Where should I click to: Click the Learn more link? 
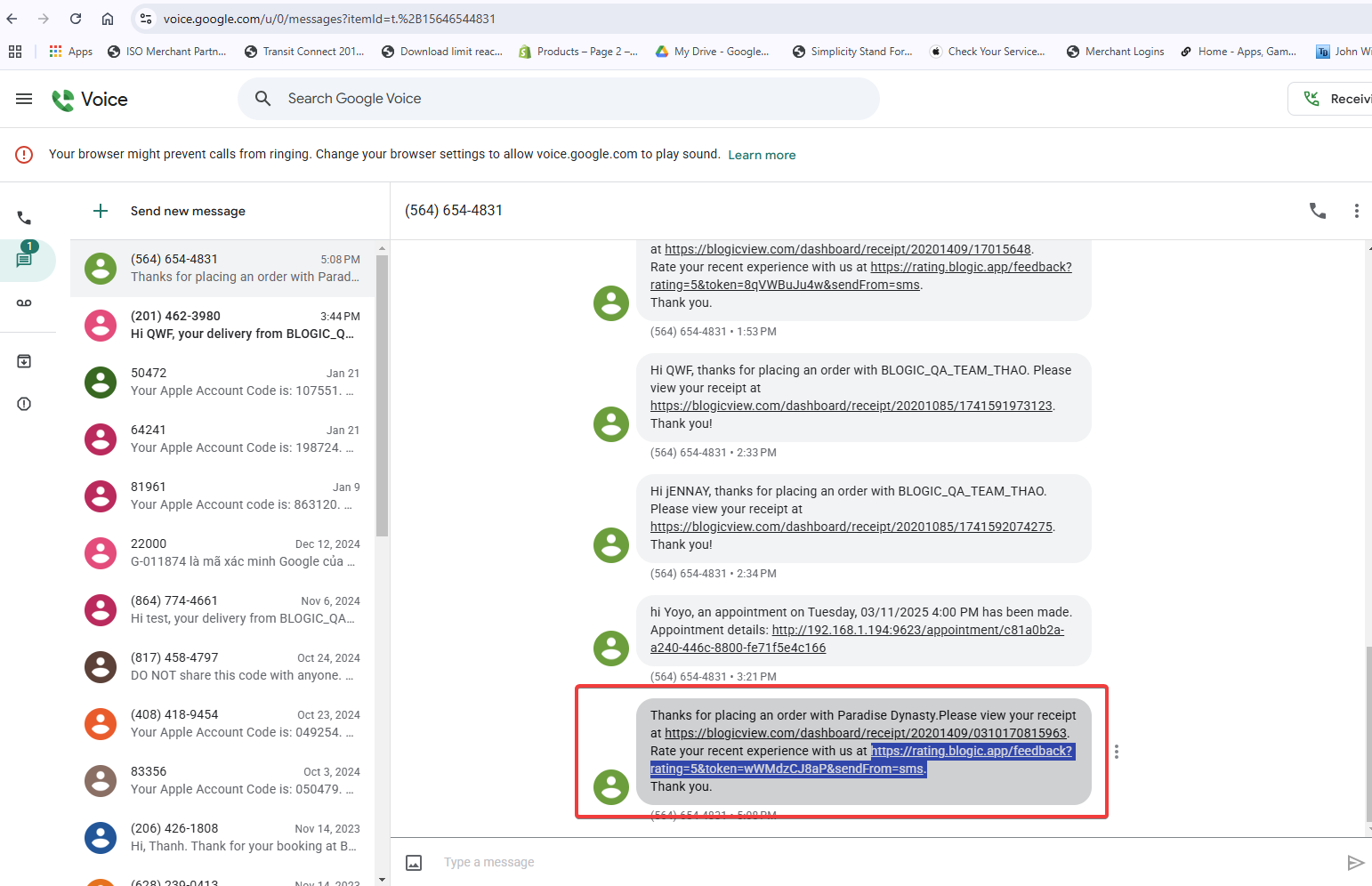pos(762,155)
